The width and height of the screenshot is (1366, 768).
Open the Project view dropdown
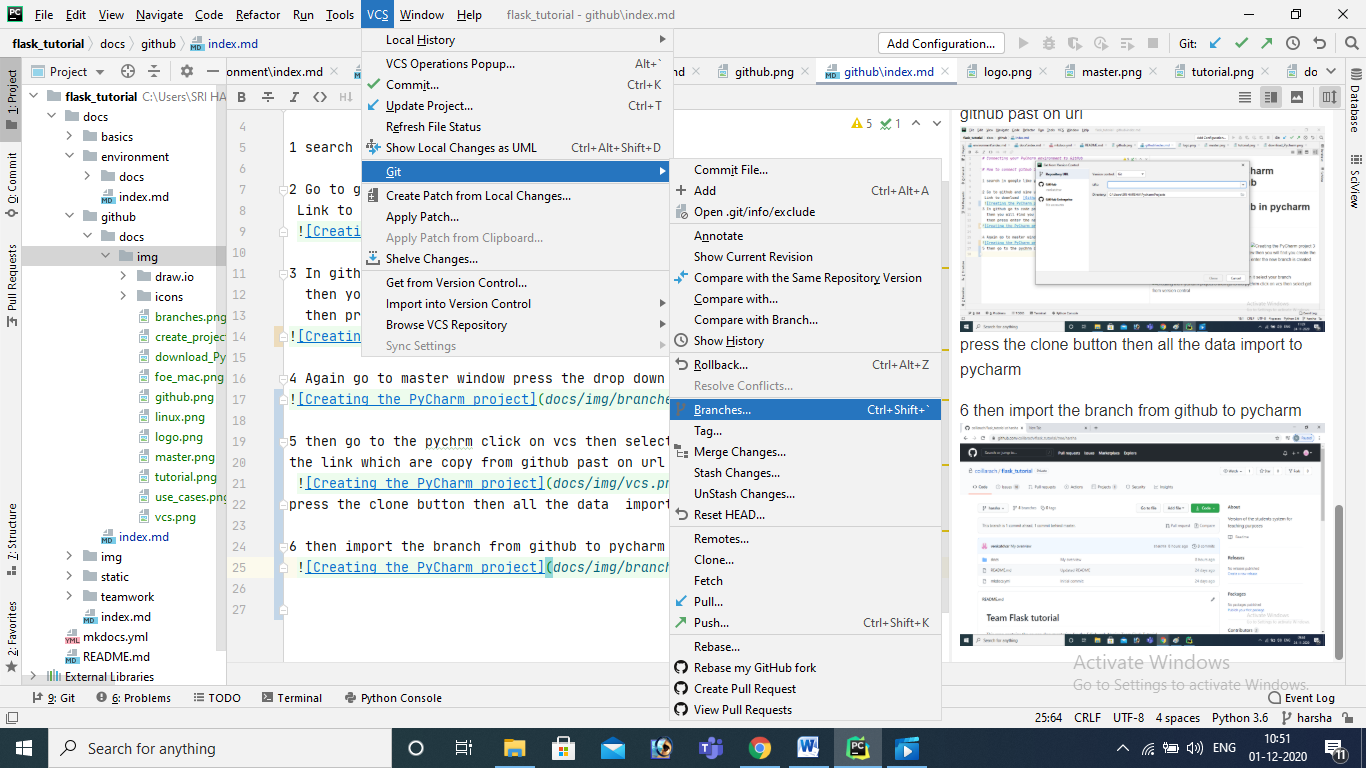tap(69, 71)
